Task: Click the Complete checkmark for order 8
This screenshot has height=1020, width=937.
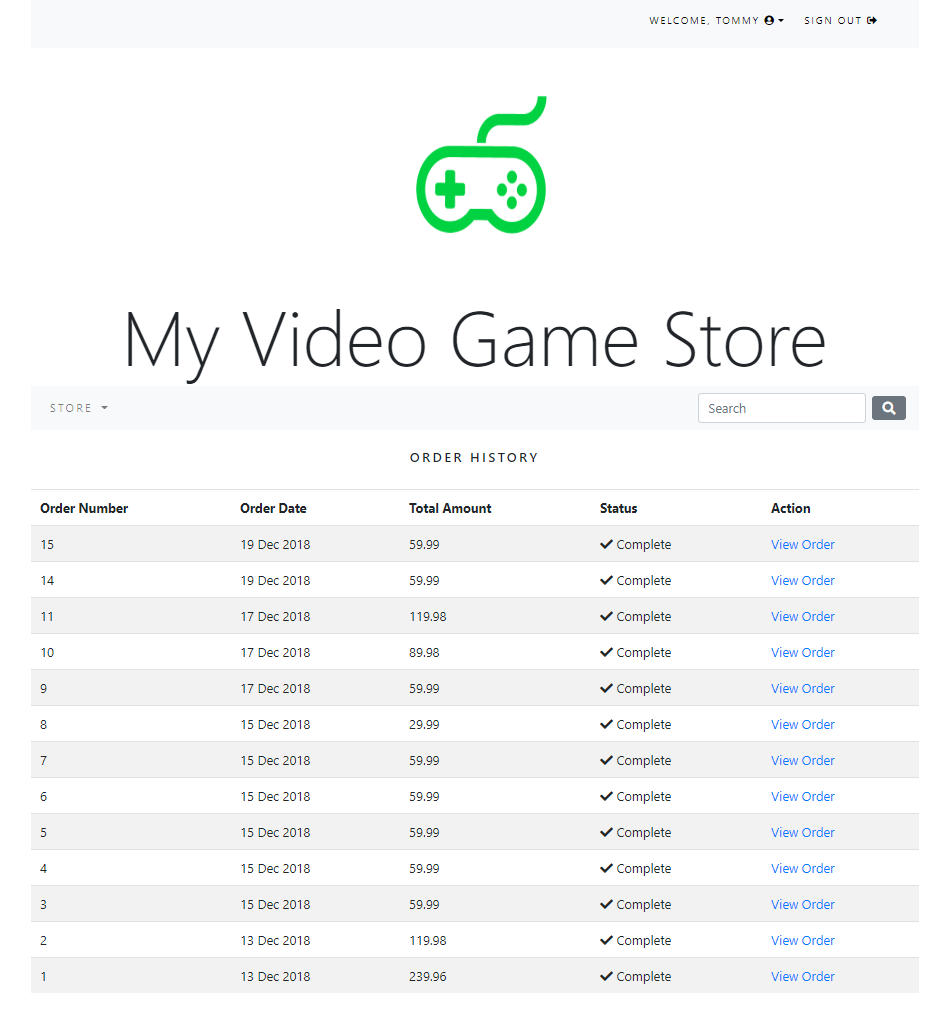Action: coord(605,724)
